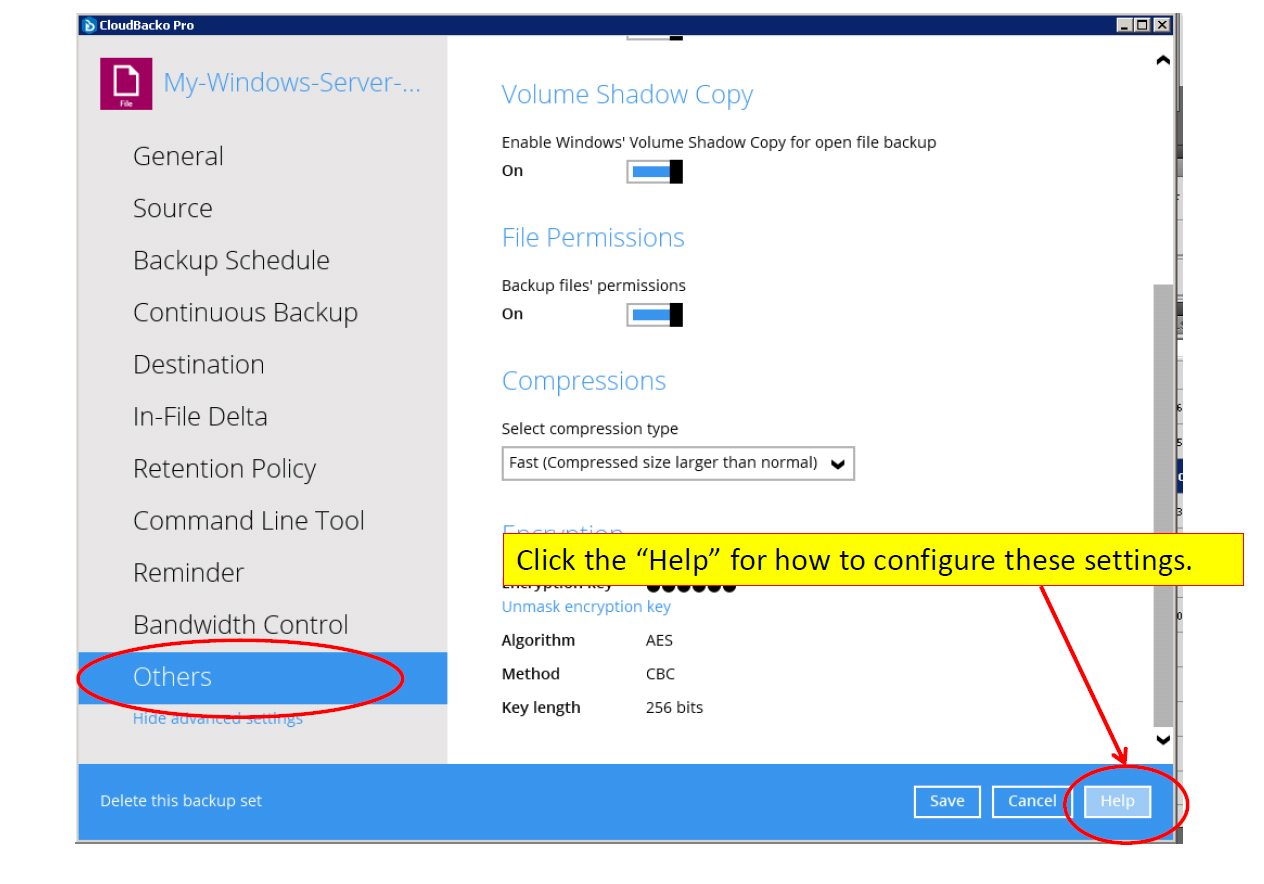Open Help for these settings
The height and width of the screenshot is (884, 1264).
click(1118, 801)
